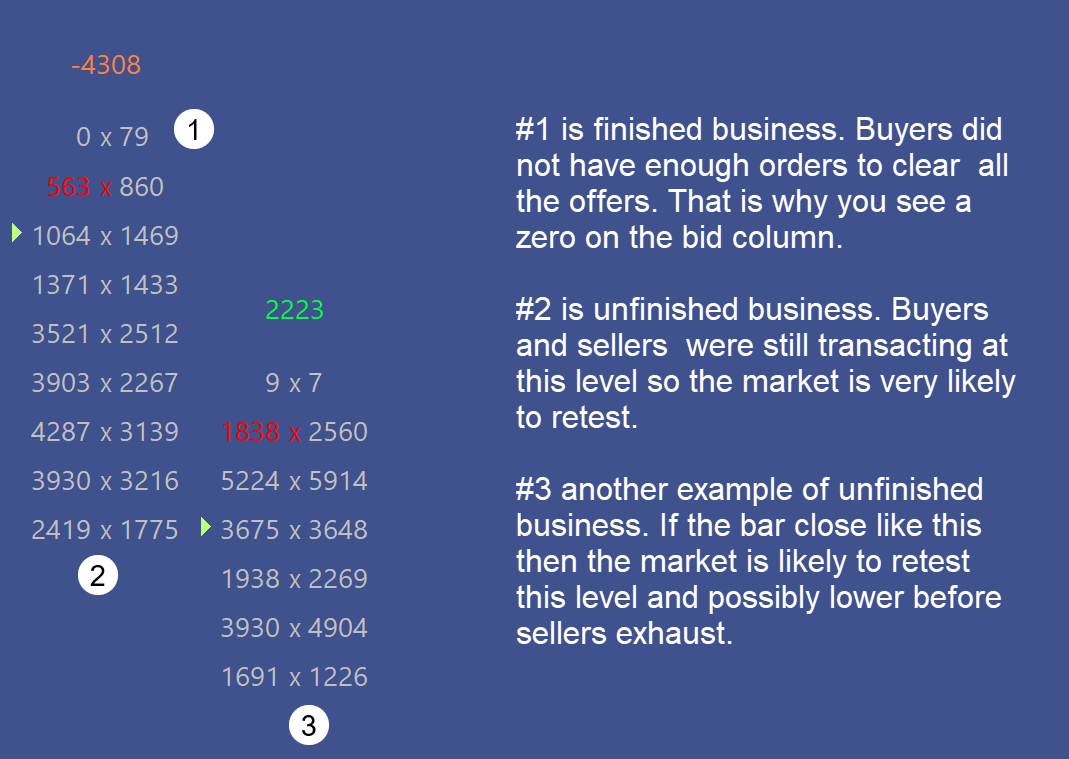Click the 4287 x 3139 row
The width and height of the screenshot is (1069, 759).
105,432
